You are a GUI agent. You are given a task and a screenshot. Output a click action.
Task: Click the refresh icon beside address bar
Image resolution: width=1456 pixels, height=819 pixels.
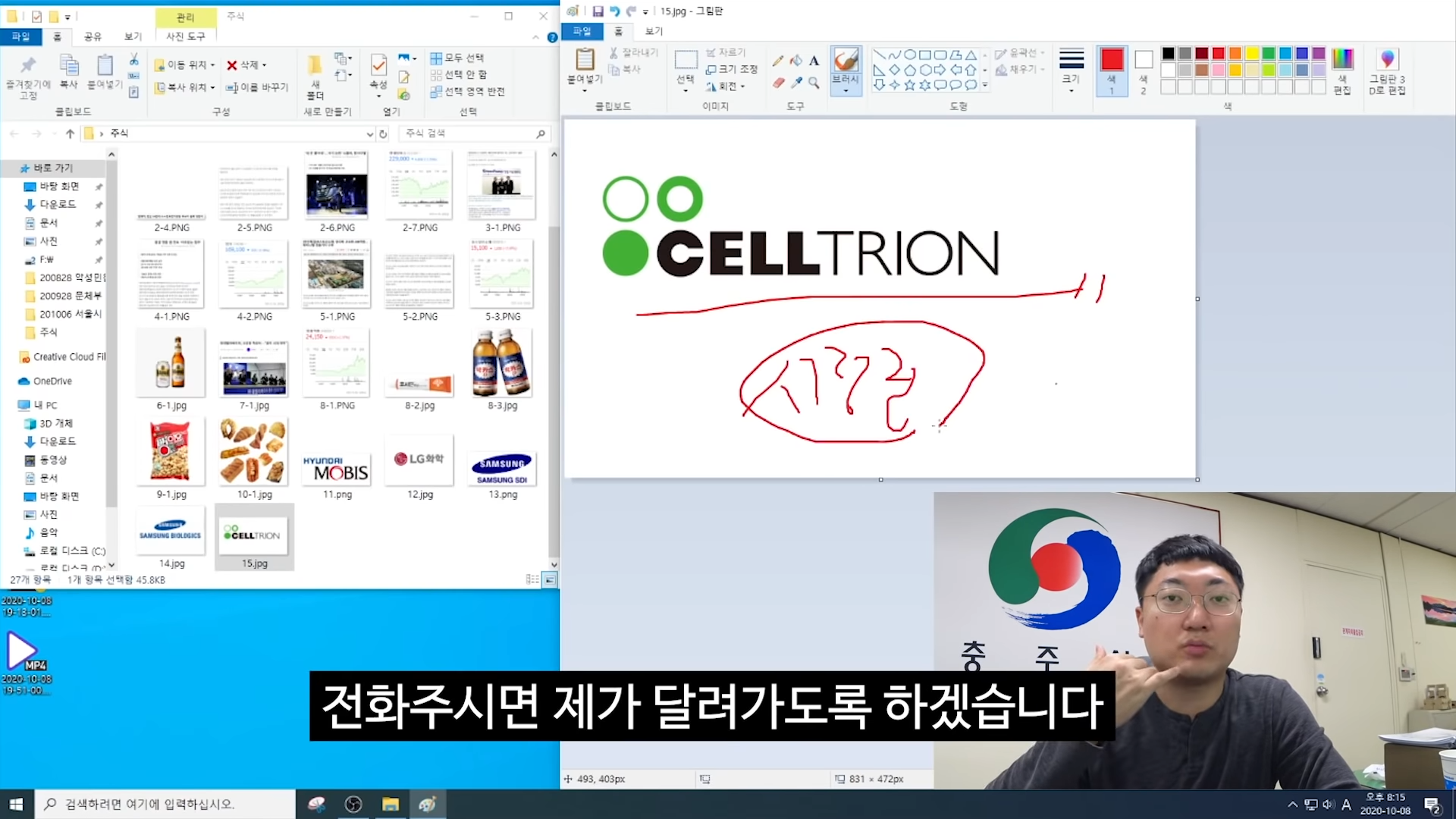(x=384, y=133)
